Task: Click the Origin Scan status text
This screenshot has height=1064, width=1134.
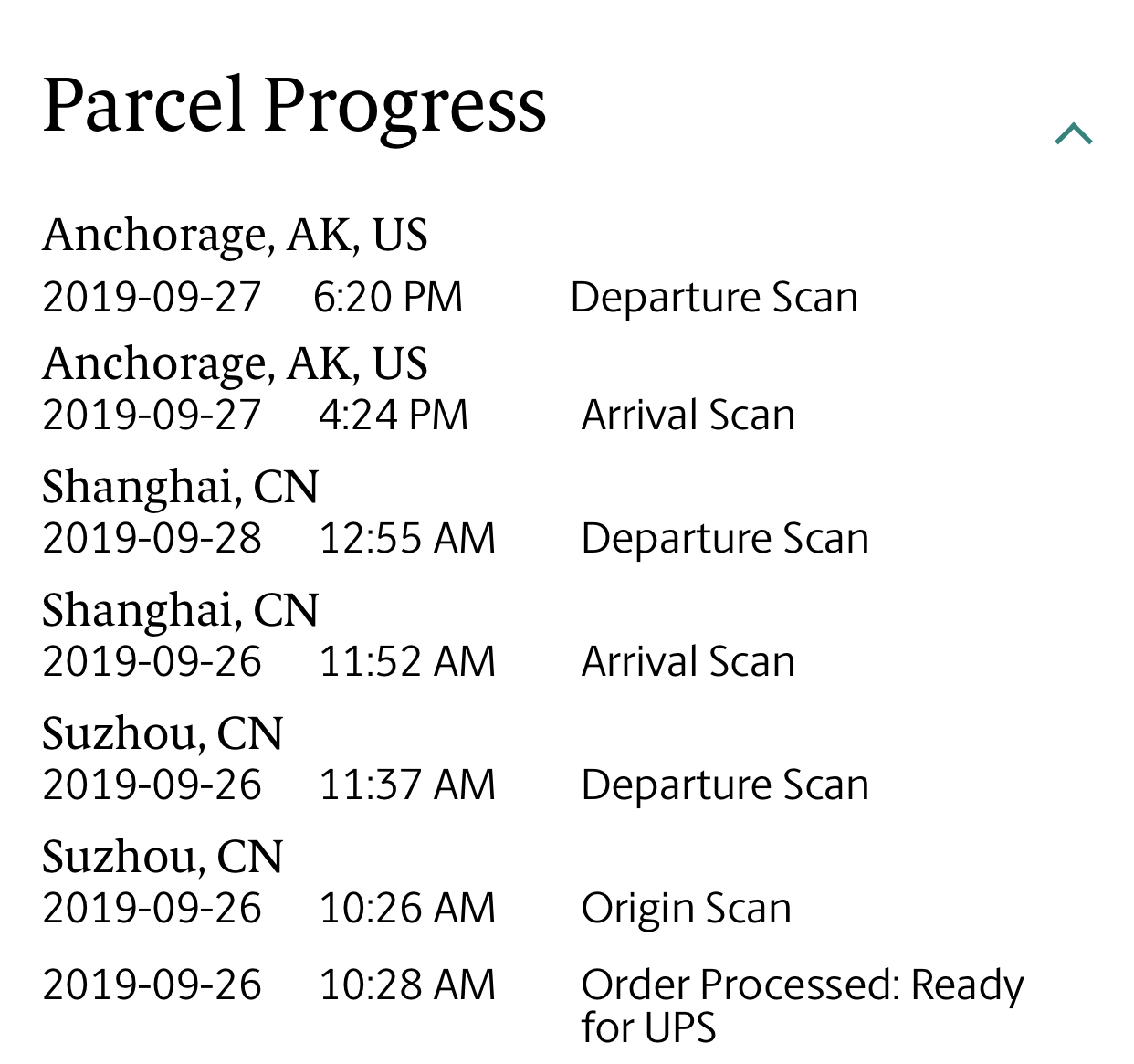Action: pyautogui.click(x=687, y=910)
